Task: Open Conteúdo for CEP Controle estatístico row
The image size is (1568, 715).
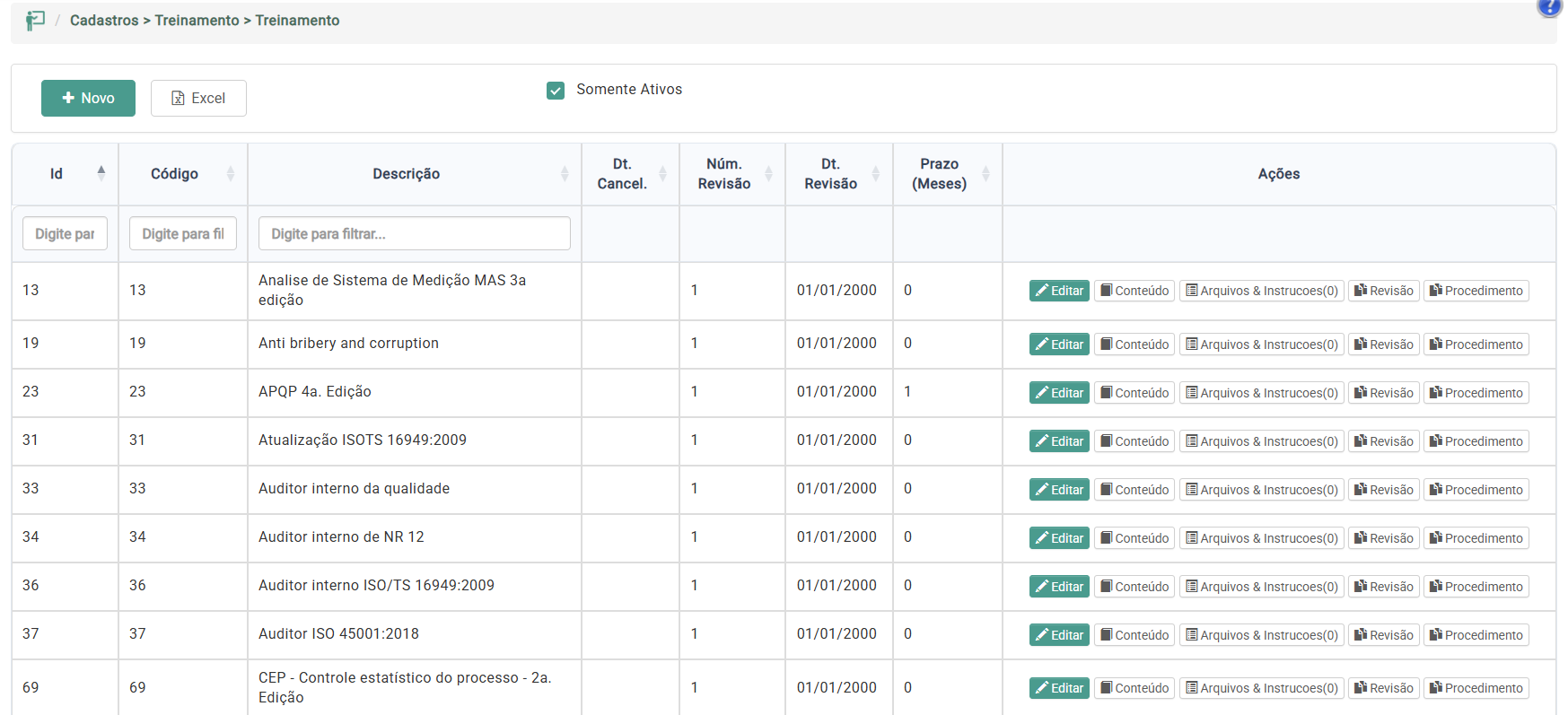Action: (x=1134, y=688)
